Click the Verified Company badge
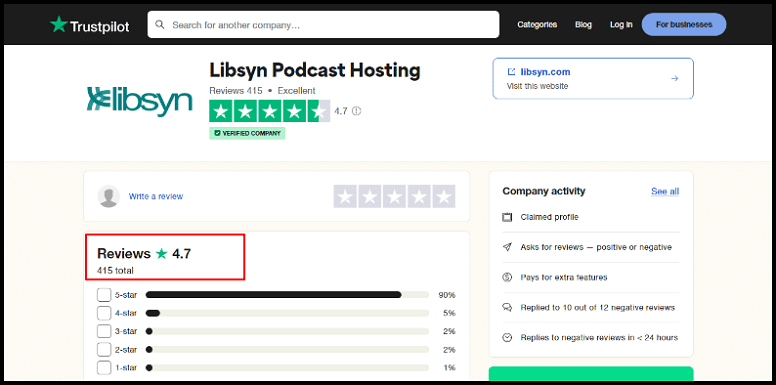Viewport: 776px width, 385px height. 247,133
